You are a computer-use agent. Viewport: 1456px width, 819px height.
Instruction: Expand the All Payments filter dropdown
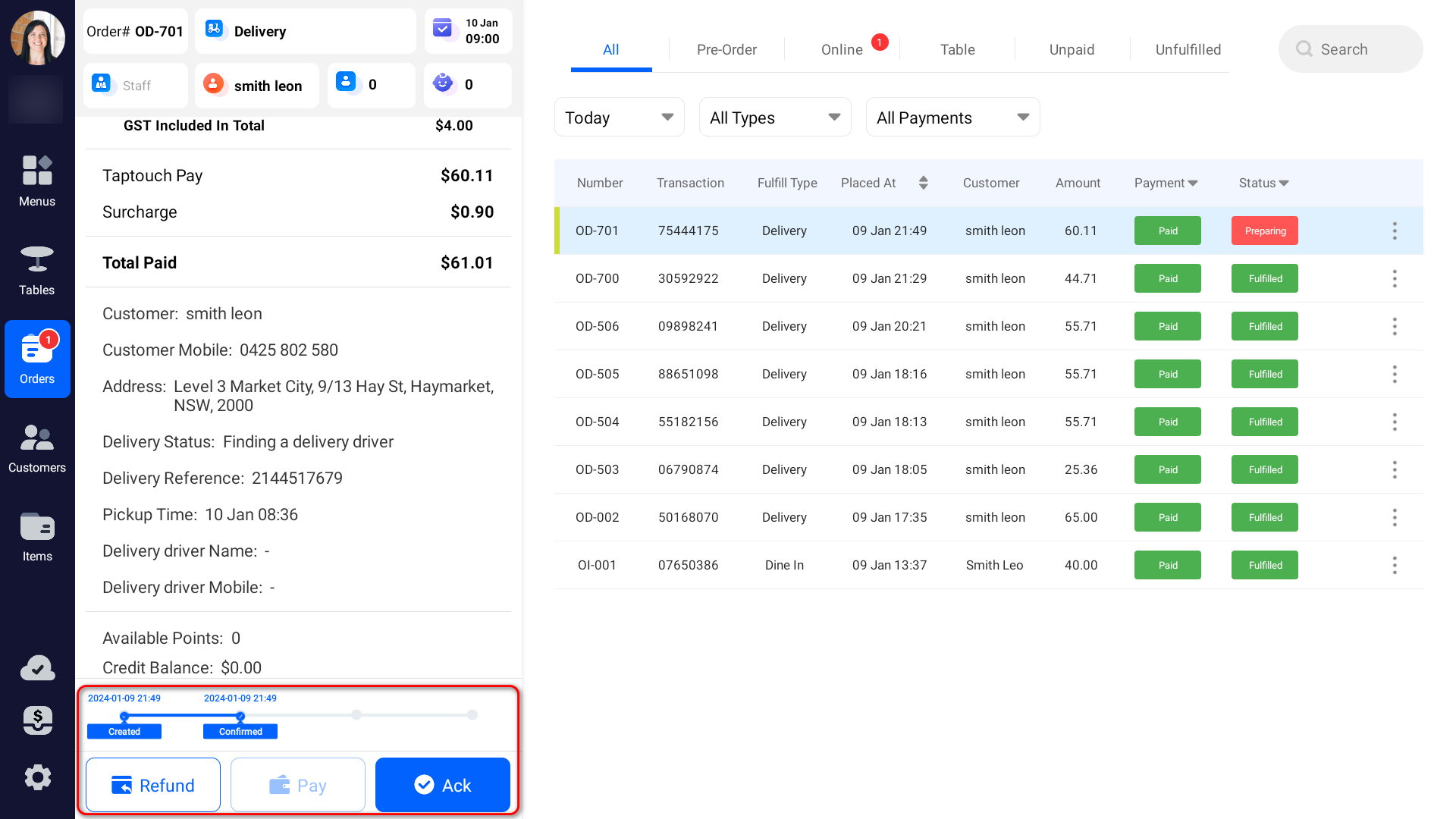(x=952, y=118)
